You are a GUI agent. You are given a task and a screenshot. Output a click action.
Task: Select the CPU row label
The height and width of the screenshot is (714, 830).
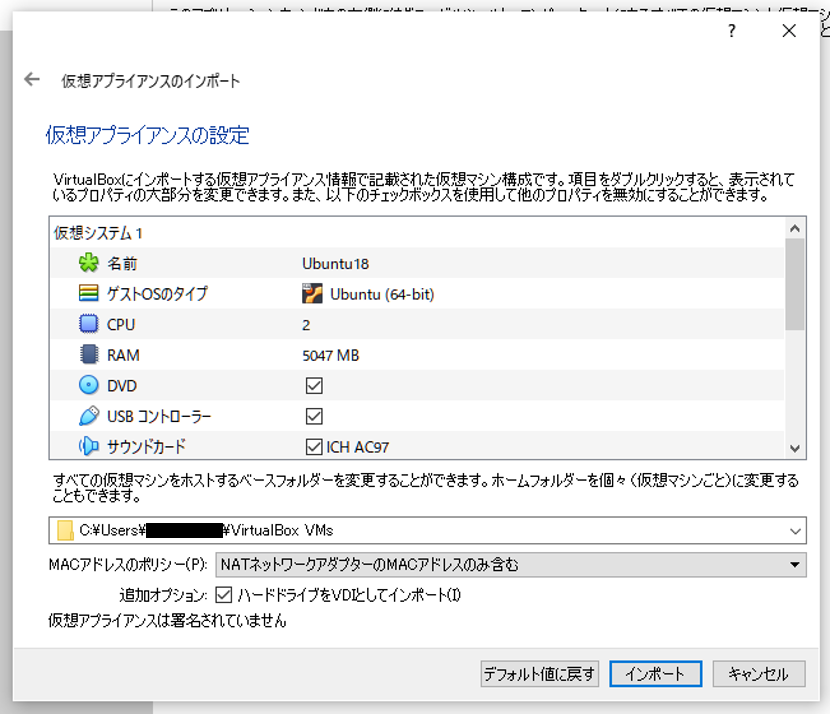(x=121, y=324)
